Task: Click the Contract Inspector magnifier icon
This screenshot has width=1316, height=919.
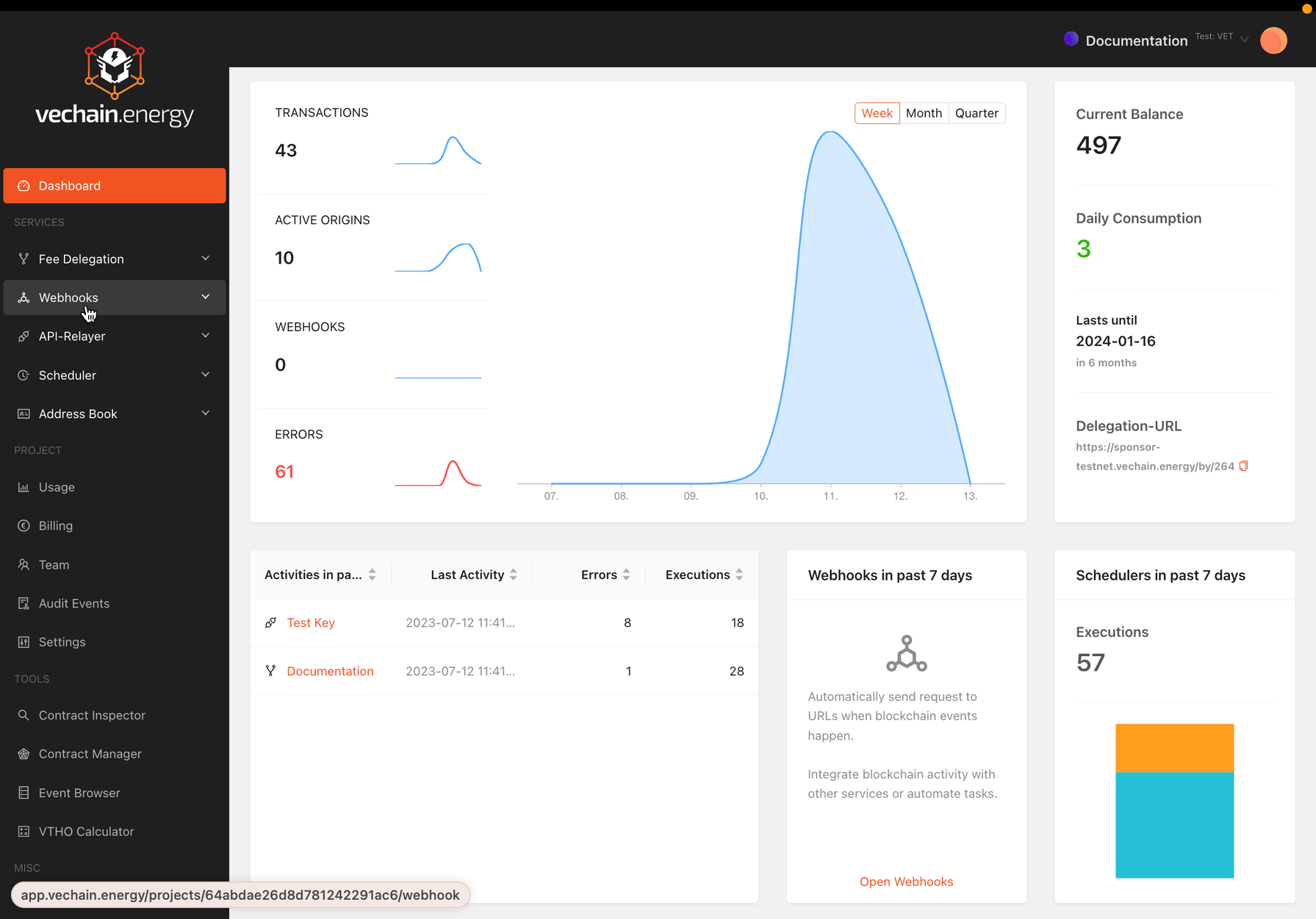Action: pos(24,715)
